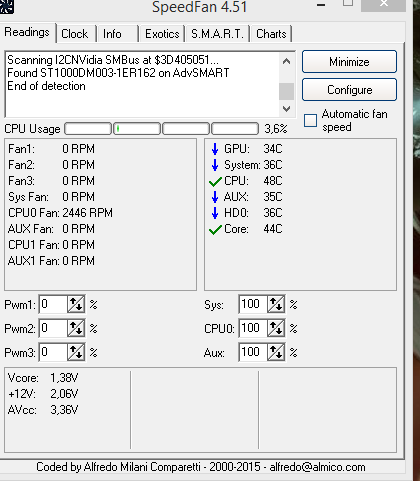Click the 'Vcore: 1,38V' voltage reading
Screen dimensions: 420x481
pyautogui.click(x=43, y=378)
